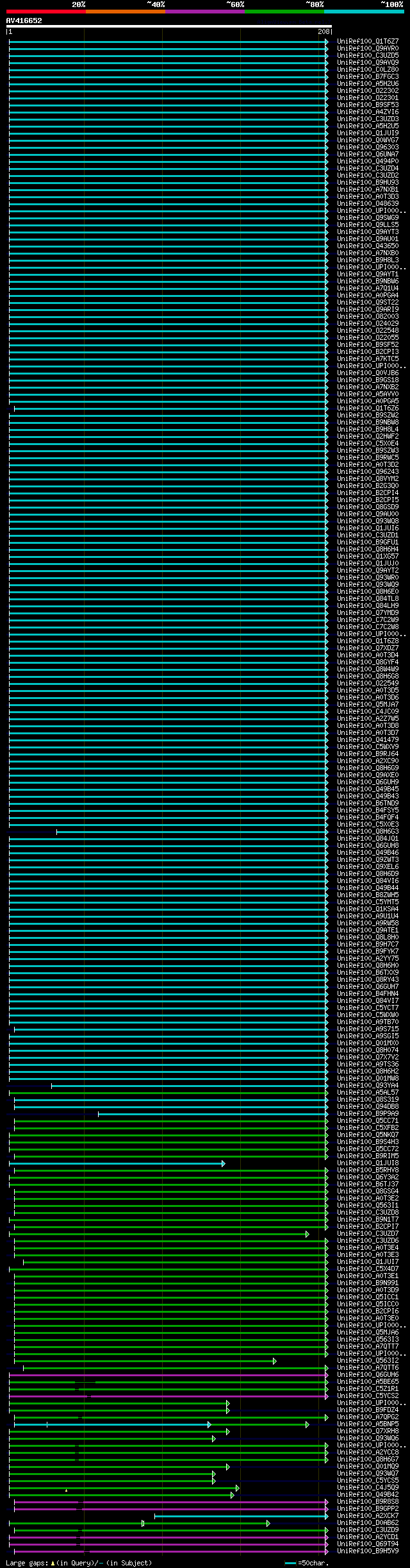
Task: Select hit label UniRef100_B4FSY5
Action: pyautogui.click(x=368, y=810)
